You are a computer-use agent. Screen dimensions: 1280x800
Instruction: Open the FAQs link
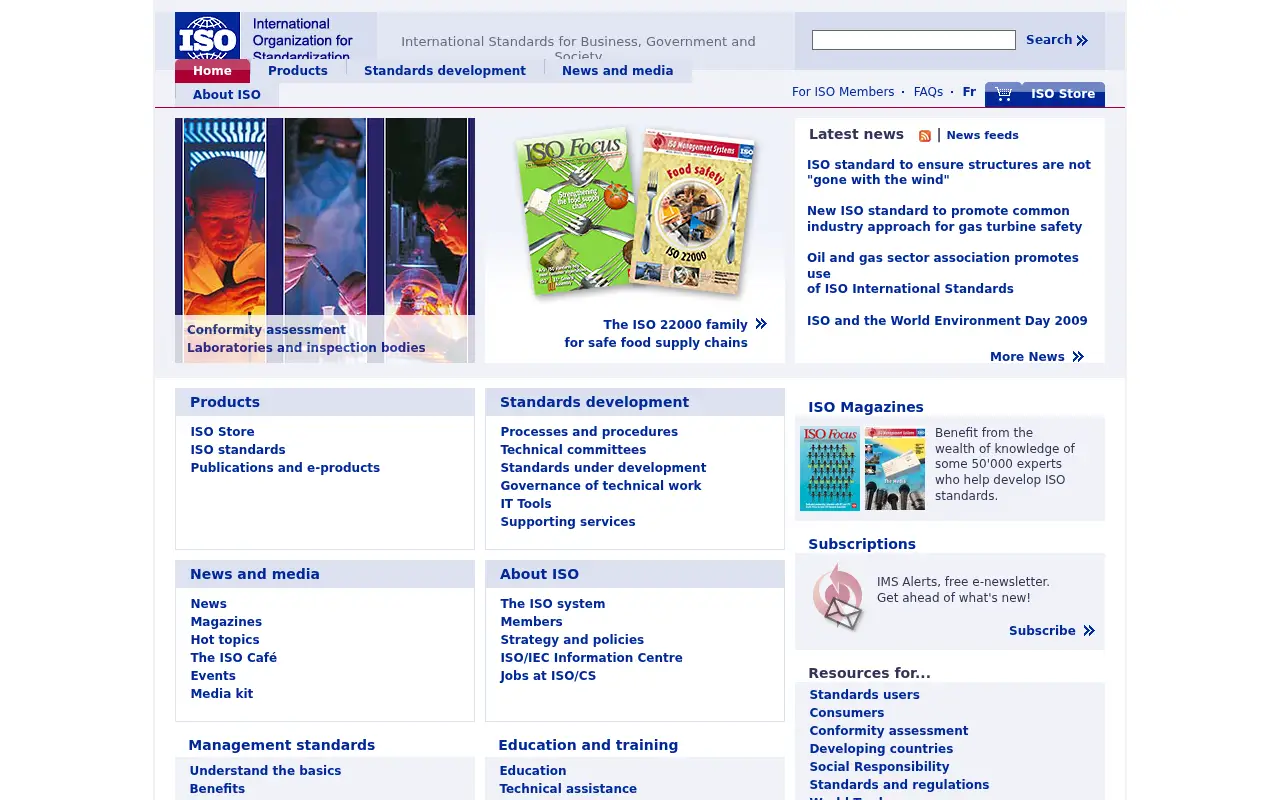coord(928,92)
